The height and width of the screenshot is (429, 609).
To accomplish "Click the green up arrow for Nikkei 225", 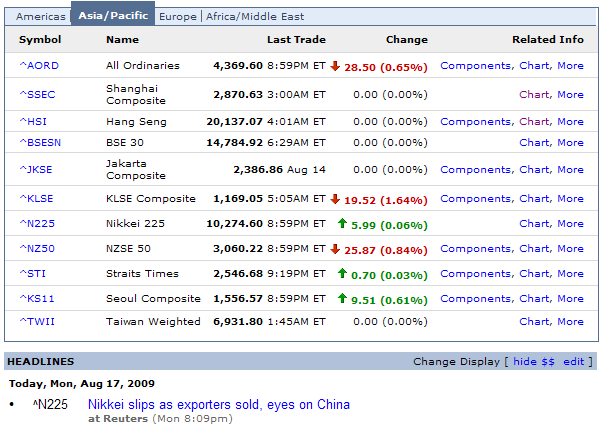I will click(342, 223).
